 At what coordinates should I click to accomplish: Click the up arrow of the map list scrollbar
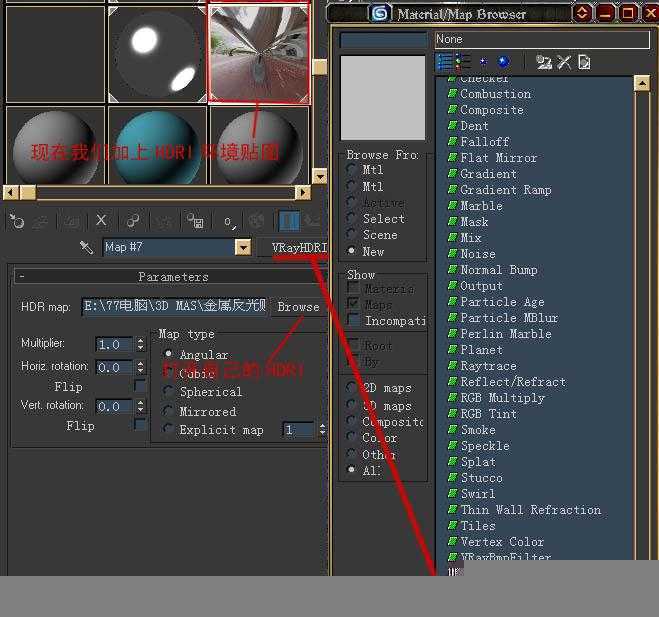point(642,84)
